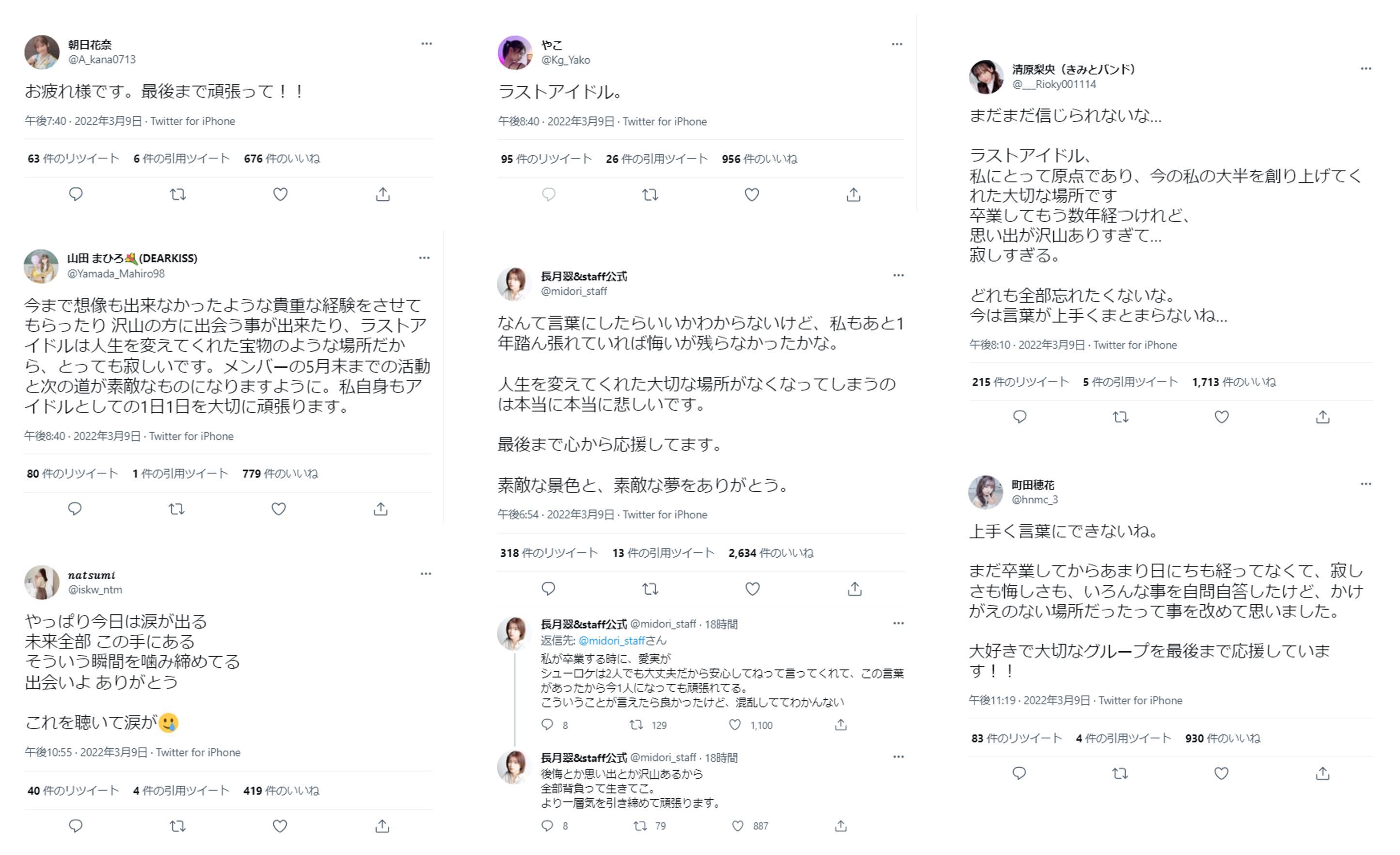The width and height of the screenshot is (1400, 855).
Task: Retweet the reply with 129 retweets
Action: coord(636,725)
